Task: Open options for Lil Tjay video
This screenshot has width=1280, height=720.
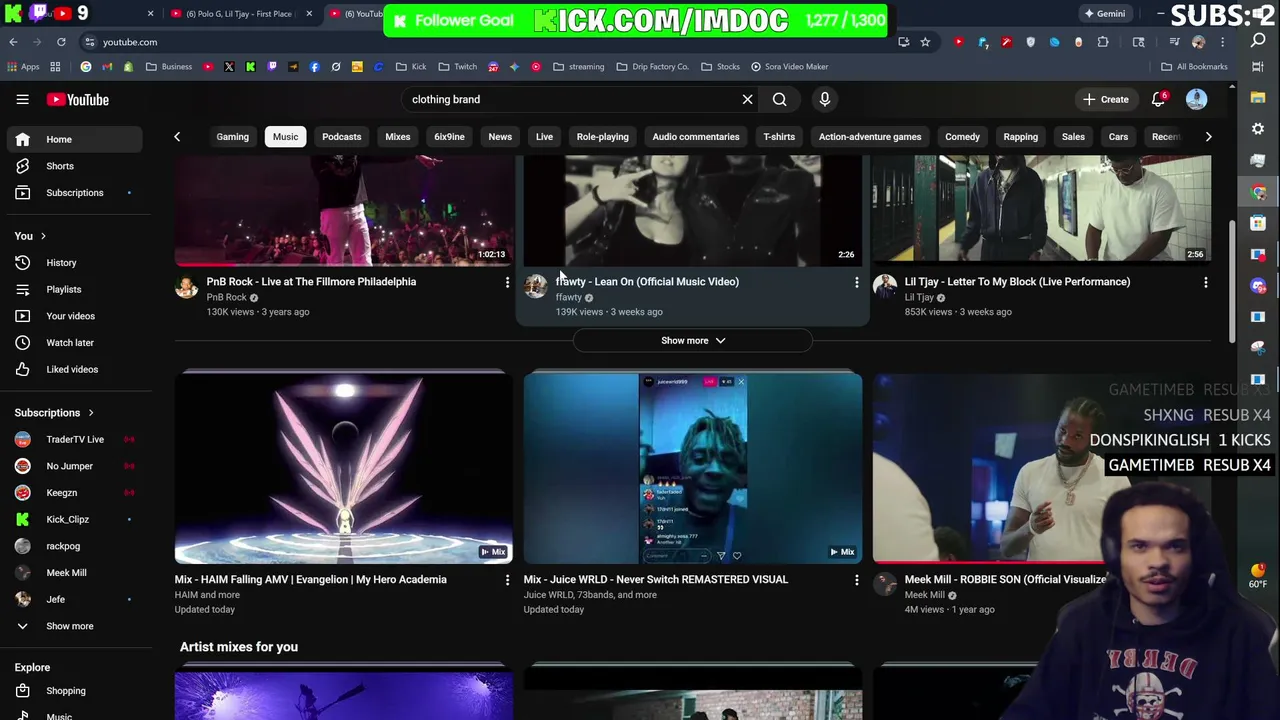Action: (1205, 283)
